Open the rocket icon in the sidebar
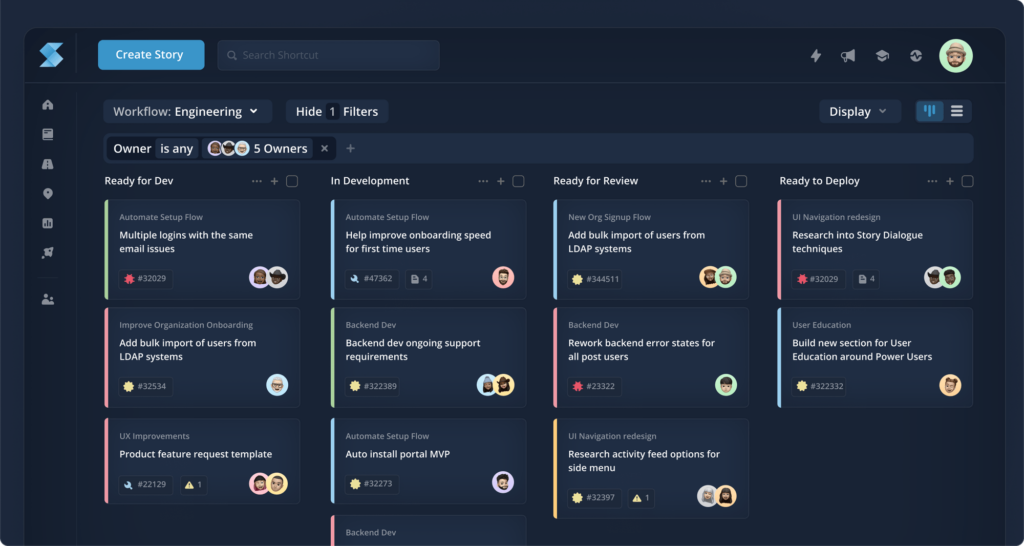This screenshot has width=1024, height=546. coord(48,253)
